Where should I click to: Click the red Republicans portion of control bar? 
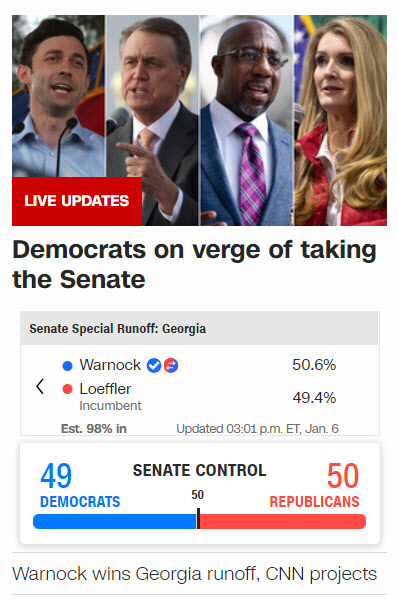(x=283, y=522)
